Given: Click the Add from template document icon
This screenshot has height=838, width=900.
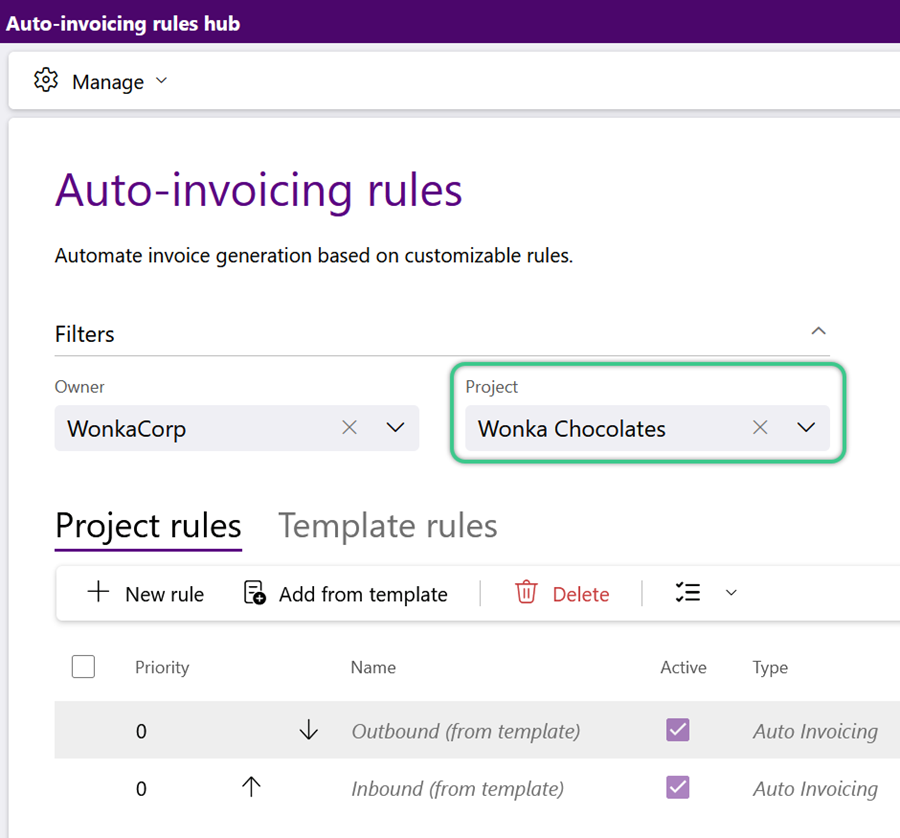Looking at the screenshot, I should coord(254,593).
